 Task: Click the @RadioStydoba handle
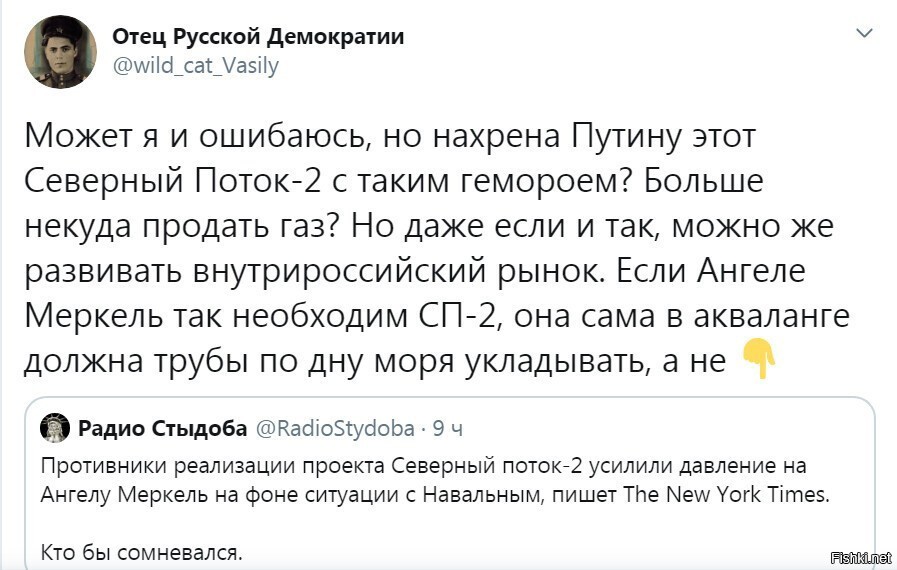pos(335,429)
